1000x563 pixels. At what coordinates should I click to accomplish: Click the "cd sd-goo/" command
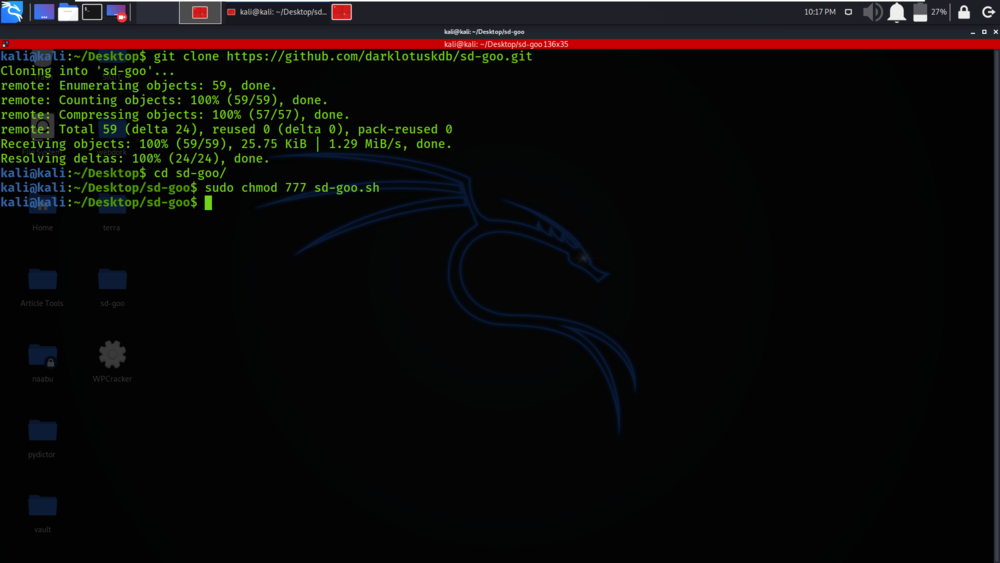coord(190,173)
